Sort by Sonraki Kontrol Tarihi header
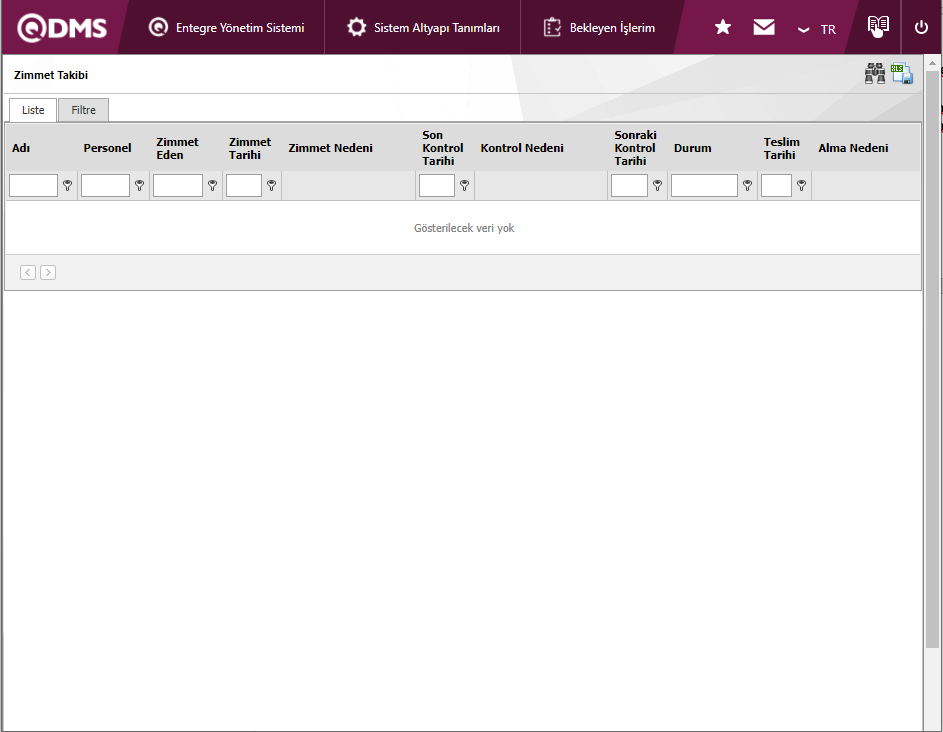This screenshot has width=943, height=732. pyautogui.click(x=636, y=148)
